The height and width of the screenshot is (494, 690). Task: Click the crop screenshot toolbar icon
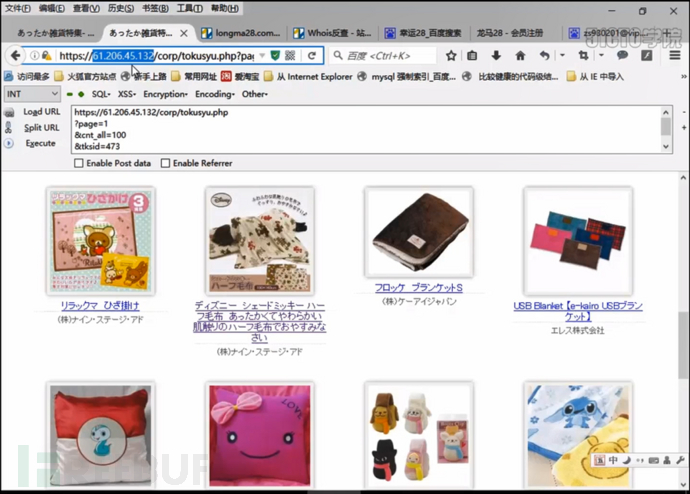pyautogui.click(x=584, y=56)
